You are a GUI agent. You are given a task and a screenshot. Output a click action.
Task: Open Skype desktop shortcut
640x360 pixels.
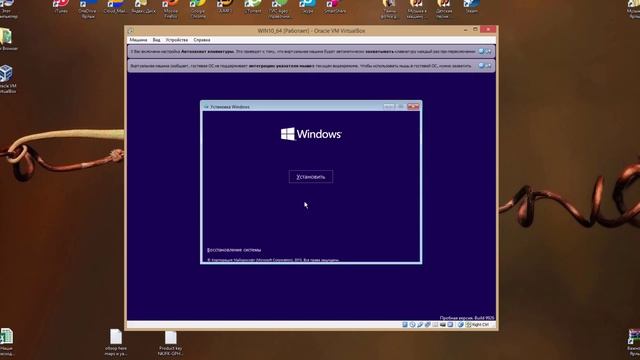pyautogui.click(x=307, y=7)
